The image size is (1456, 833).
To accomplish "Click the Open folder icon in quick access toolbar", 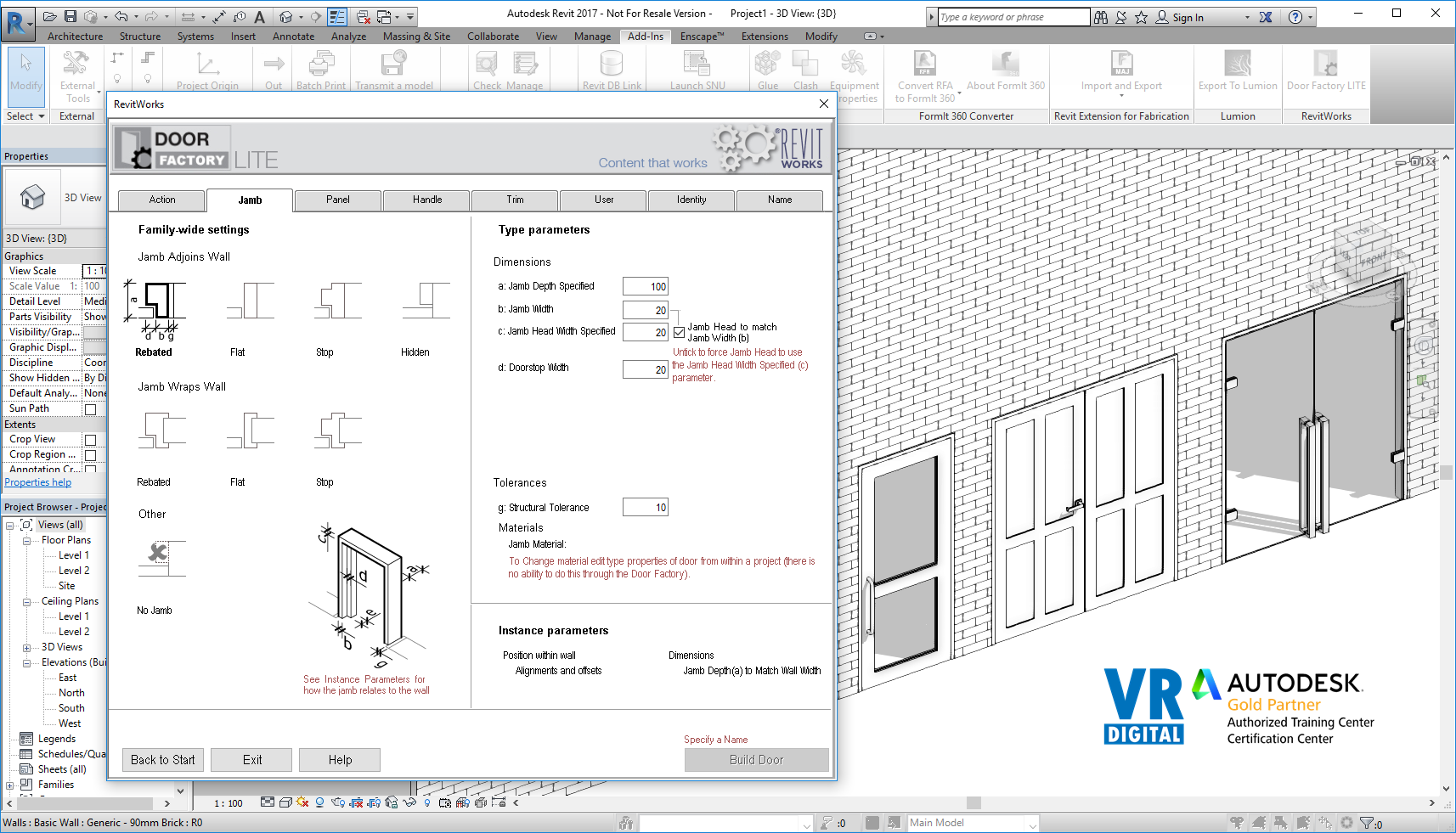I will pyautogui.click(x=50, y=16).
